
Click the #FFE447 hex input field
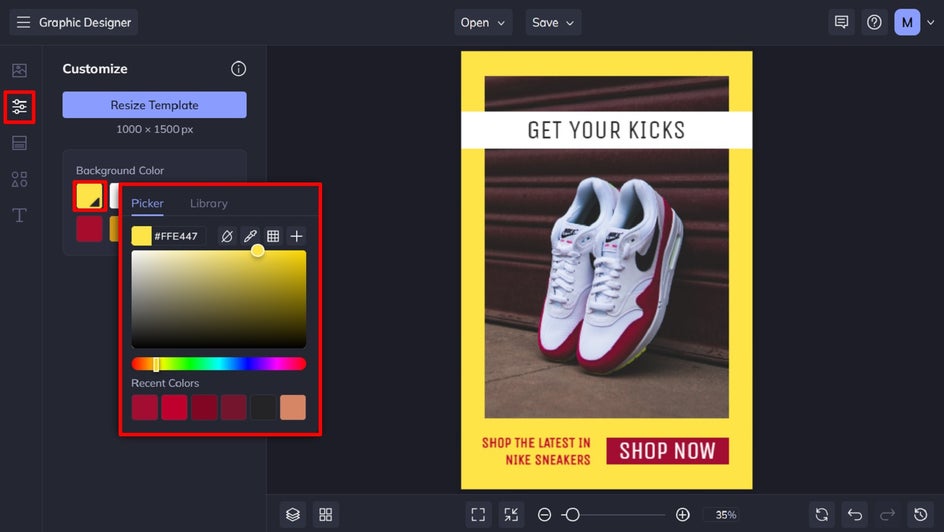(179, 236)
